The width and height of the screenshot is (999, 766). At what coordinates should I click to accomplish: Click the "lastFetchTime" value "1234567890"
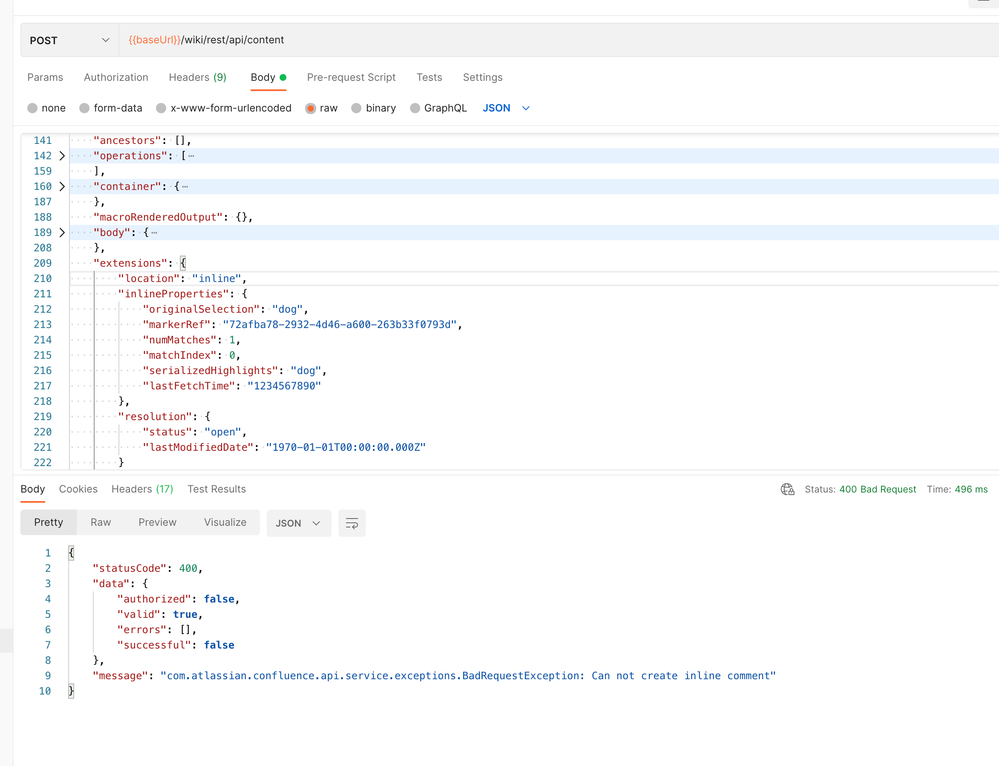coord(284,386)
